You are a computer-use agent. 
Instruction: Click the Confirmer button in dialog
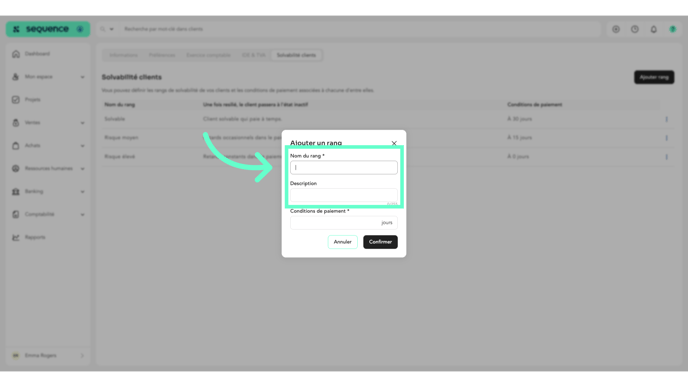pos(380,242)
